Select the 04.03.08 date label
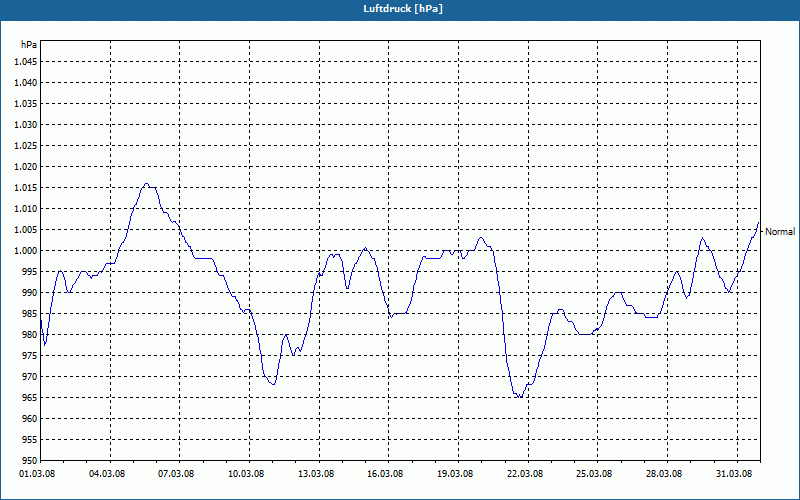800x500 pixels. [x=107, y=473]
